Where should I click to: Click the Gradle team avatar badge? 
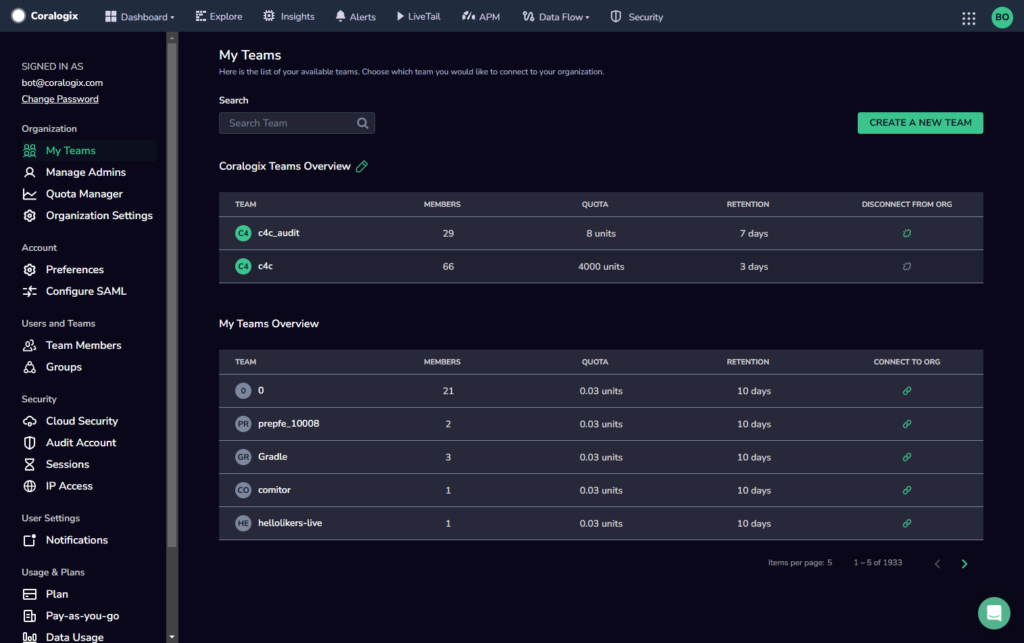point(243,457)
